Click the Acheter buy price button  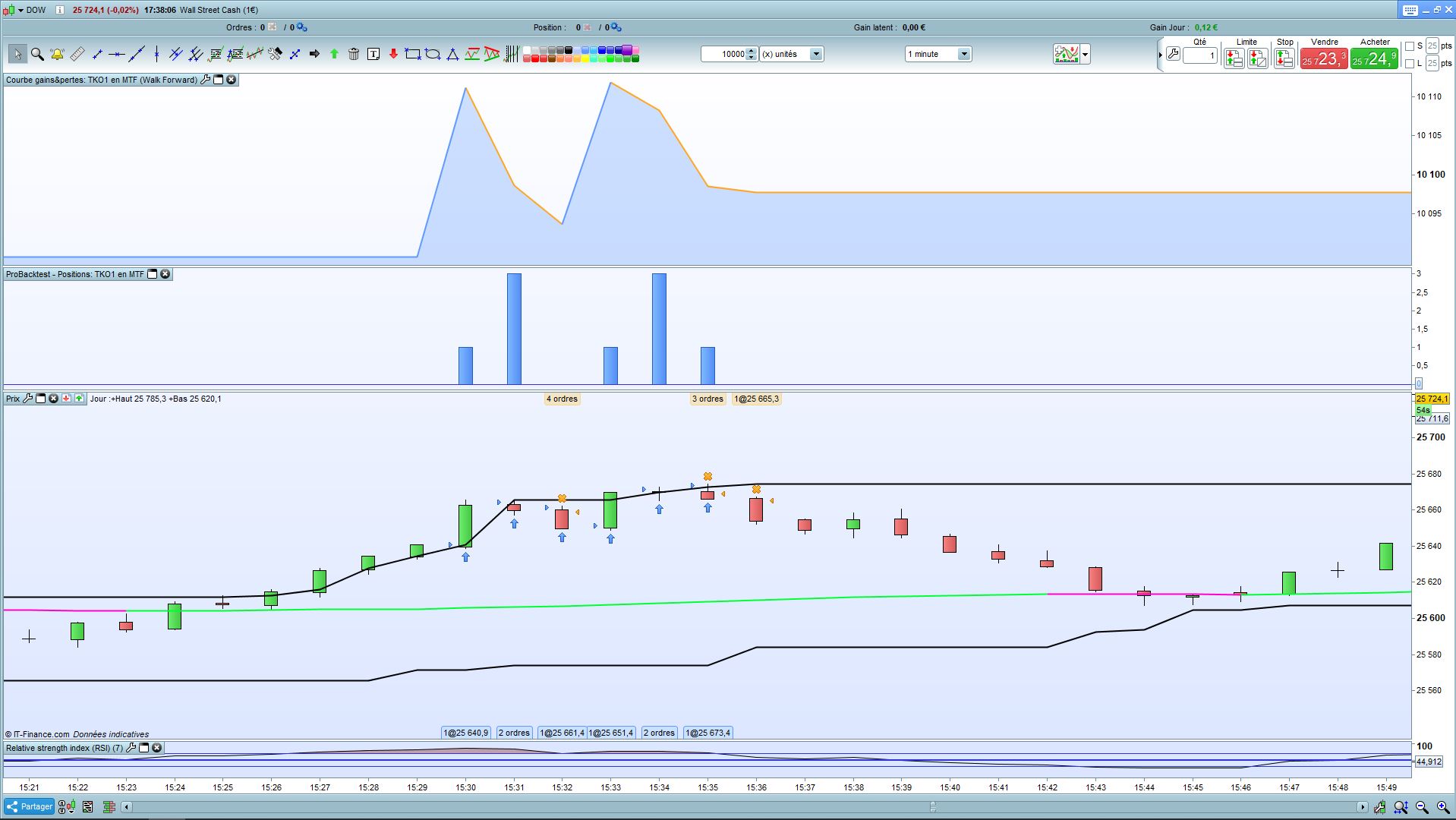1374,58
